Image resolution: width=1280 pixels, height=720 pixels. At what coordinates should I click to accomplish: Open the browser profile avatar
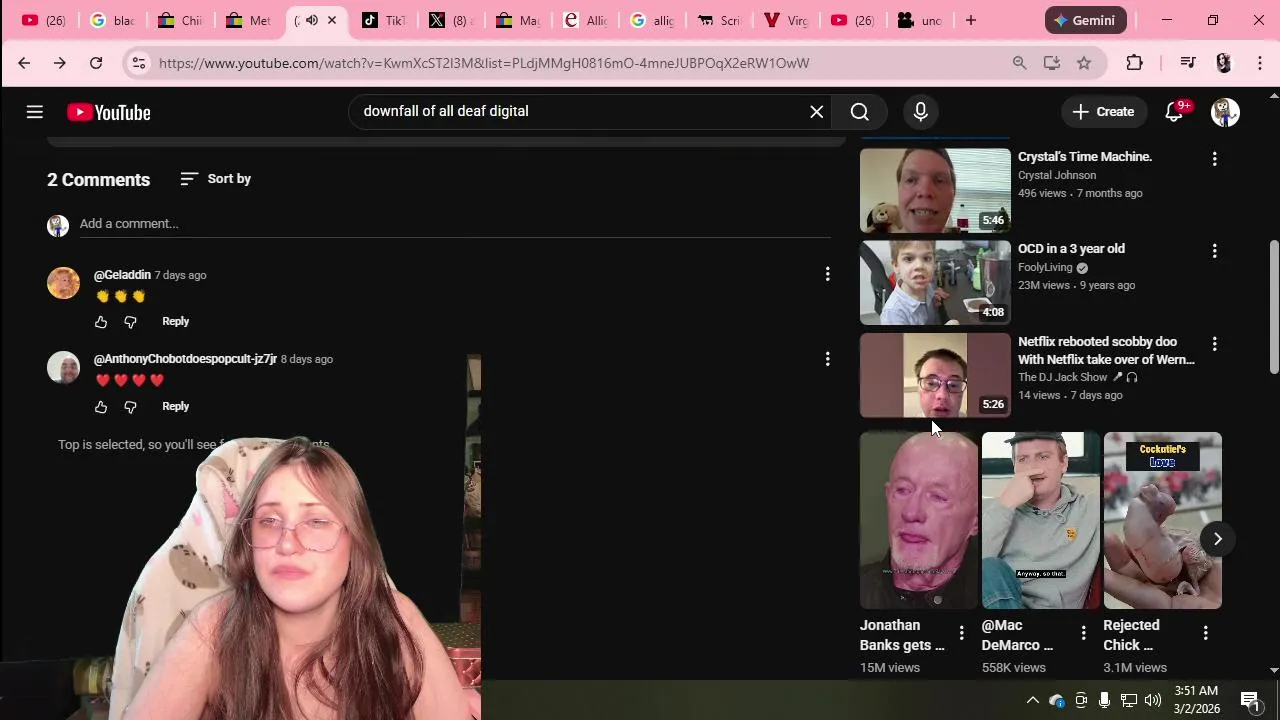tap(1224, 63)
